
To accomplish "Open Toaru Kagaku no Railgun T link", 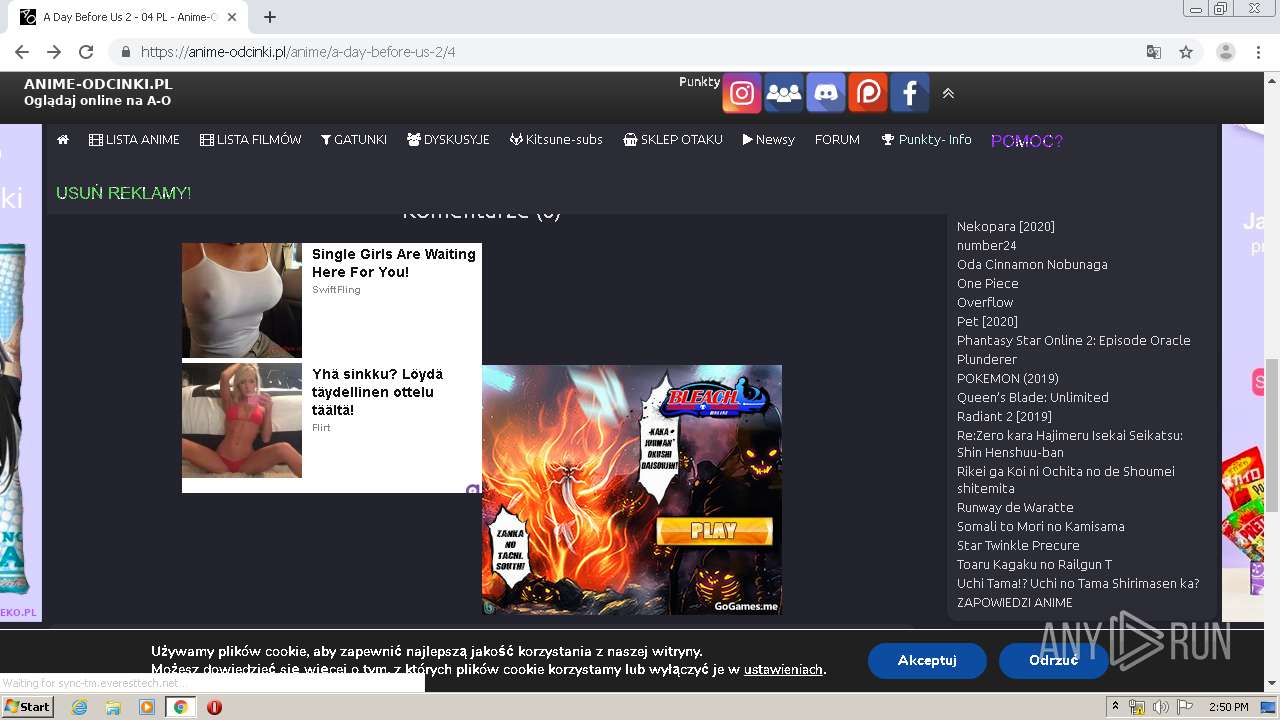I will click(1034, 565).
